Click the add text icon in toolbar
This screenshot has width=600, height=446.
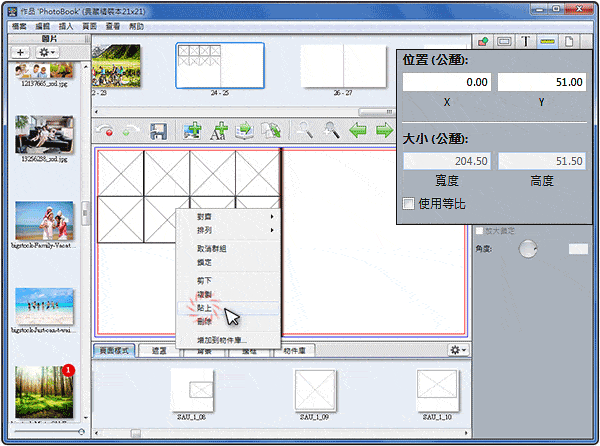(217, 130)
